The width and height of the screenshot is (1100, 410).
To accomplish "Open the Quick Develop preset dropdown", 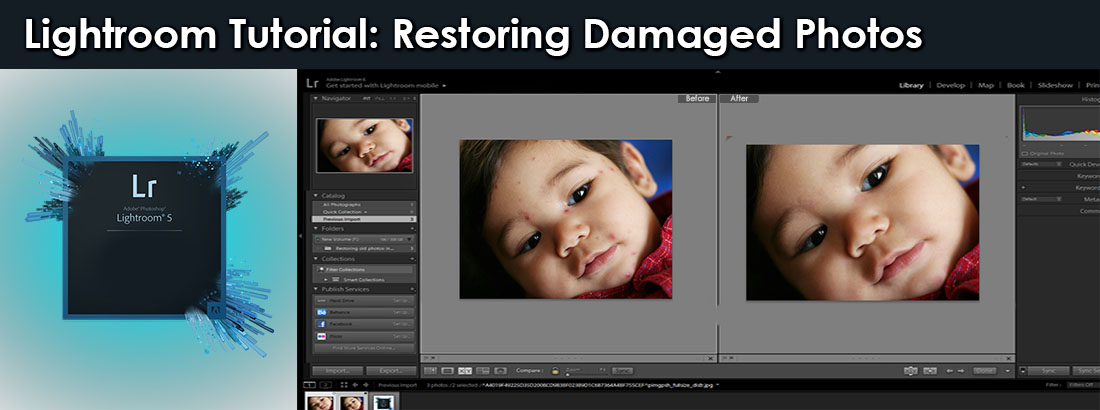I will 1042,164.
